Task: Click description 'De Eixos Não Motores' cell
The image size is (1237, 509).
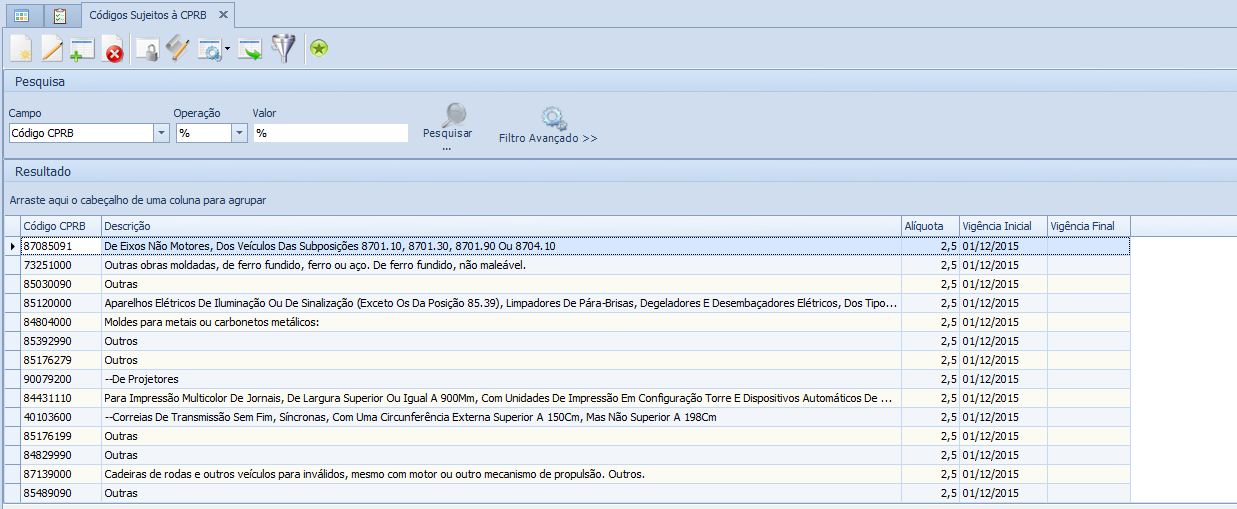Action: (501, 245)
